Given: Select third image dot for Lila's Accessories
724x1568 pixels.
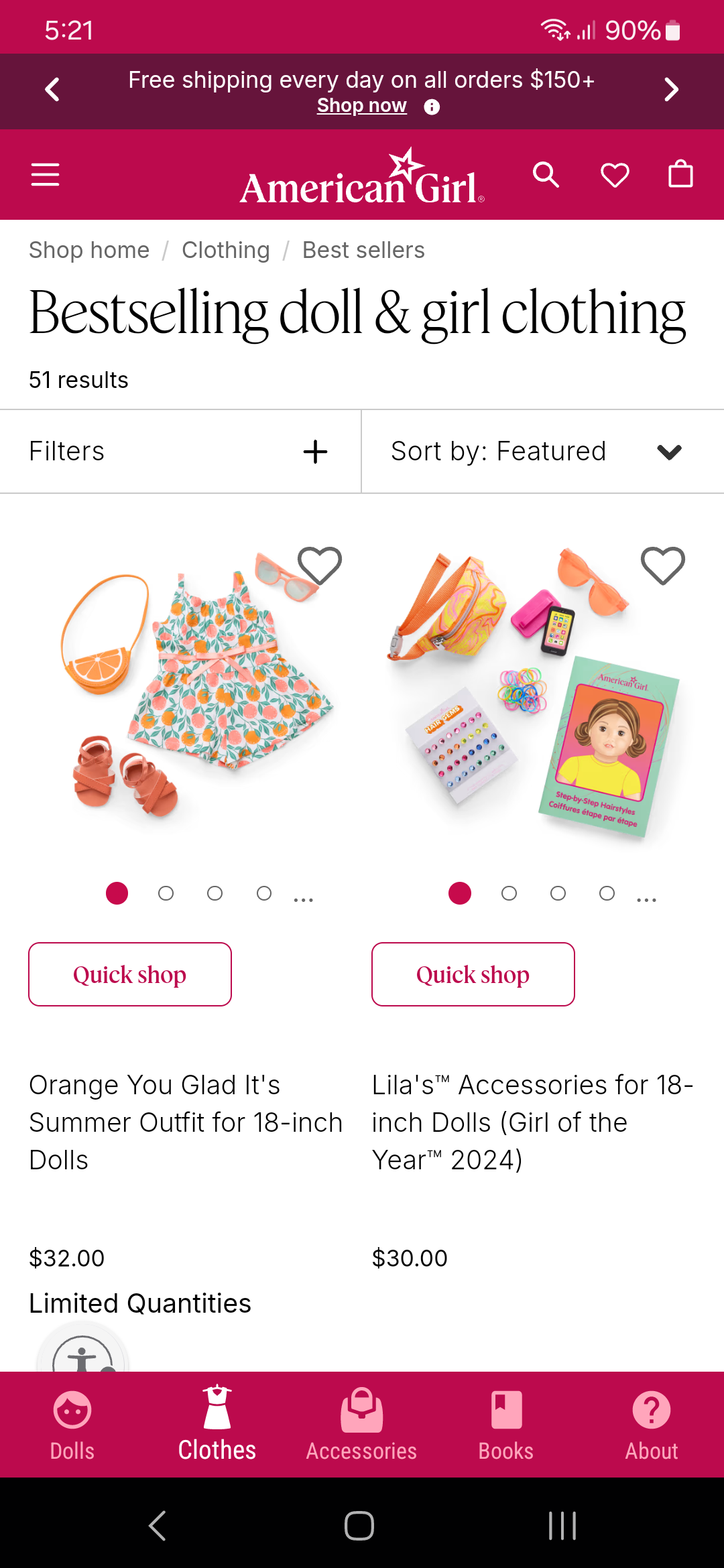Looking at the screenshot, I should [558, 893].
